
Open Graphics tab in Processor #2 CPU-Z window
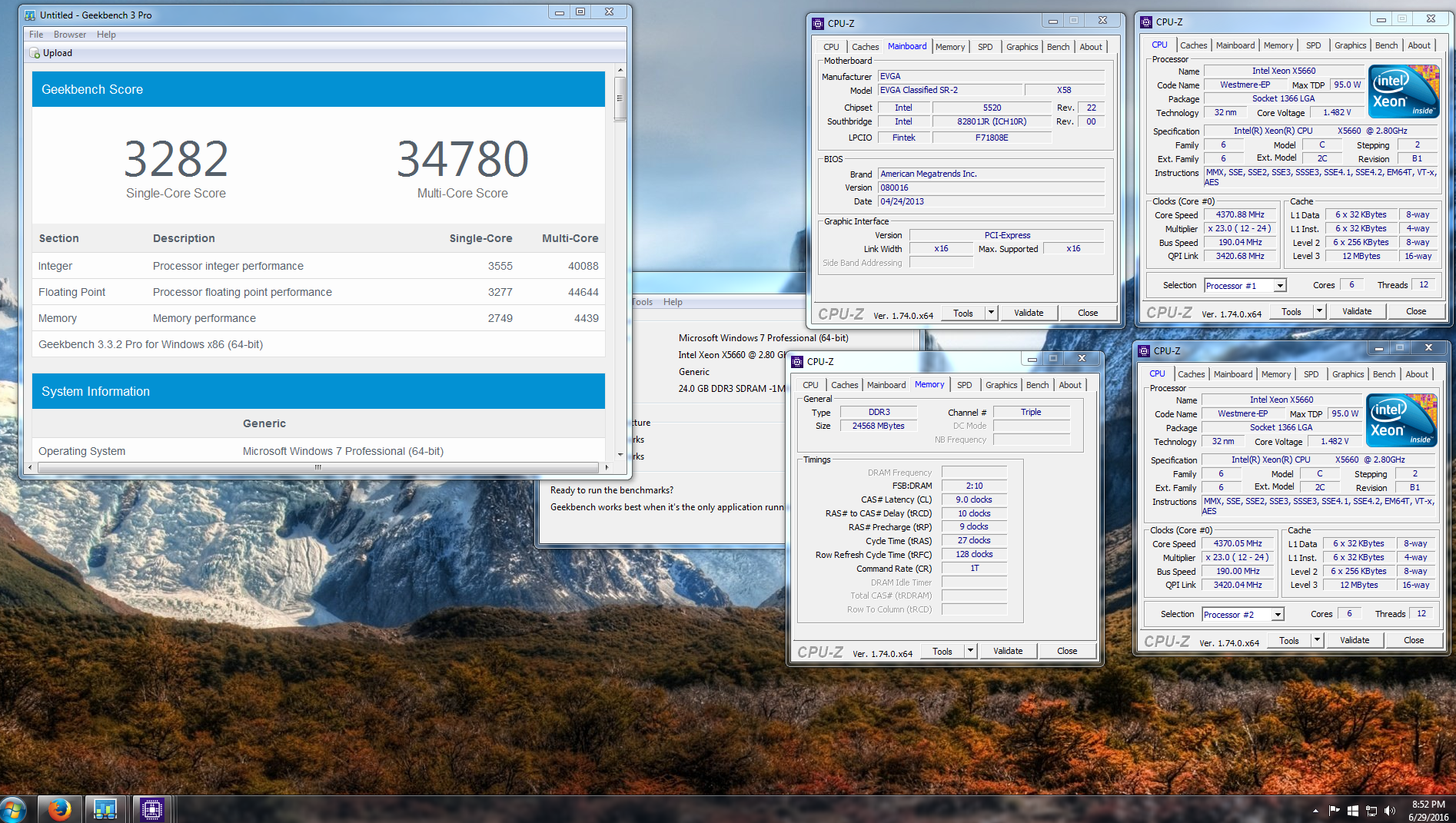tap(1348, 374)
